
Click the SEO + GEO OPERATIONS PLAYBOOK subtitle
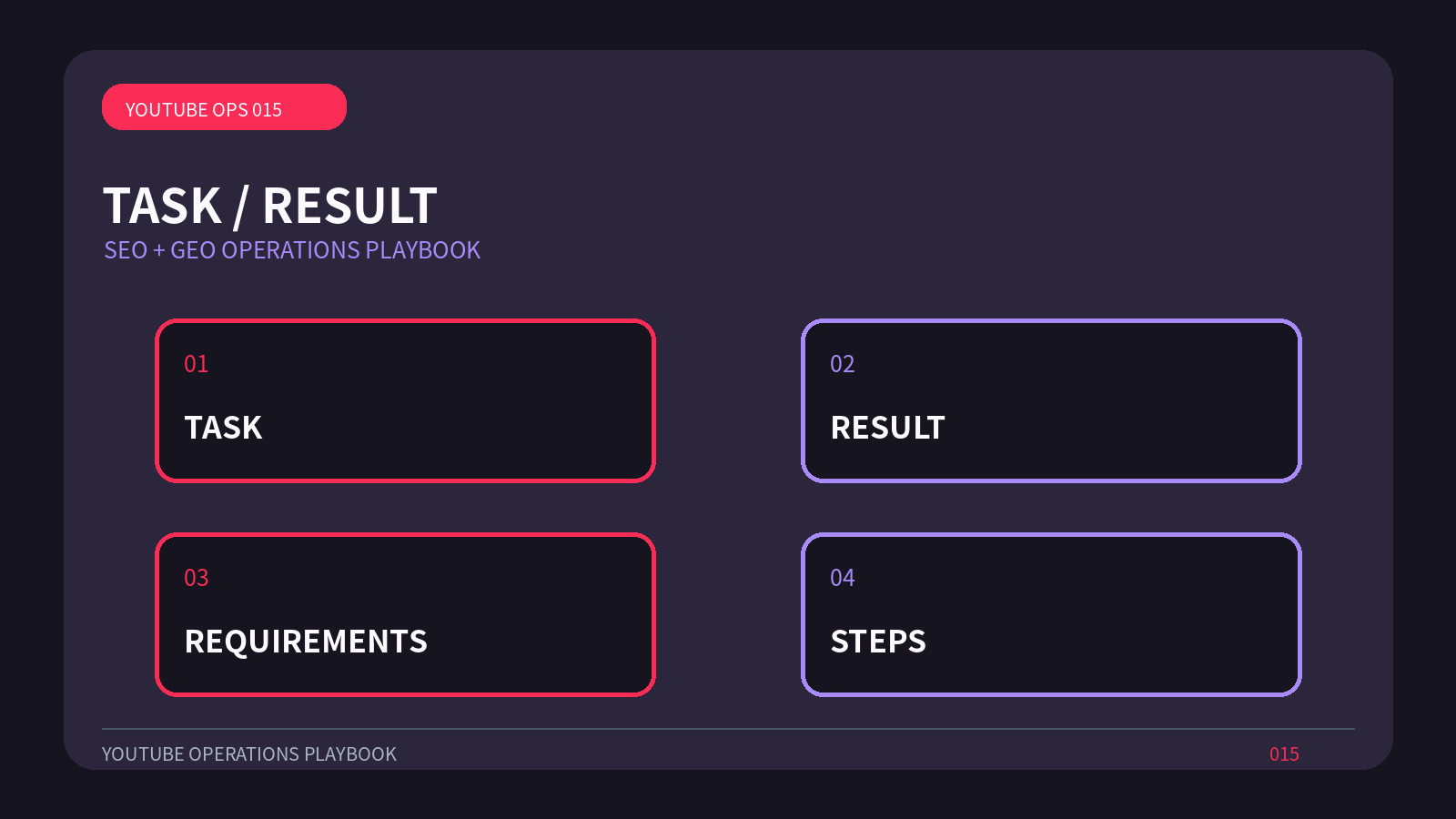292,250
